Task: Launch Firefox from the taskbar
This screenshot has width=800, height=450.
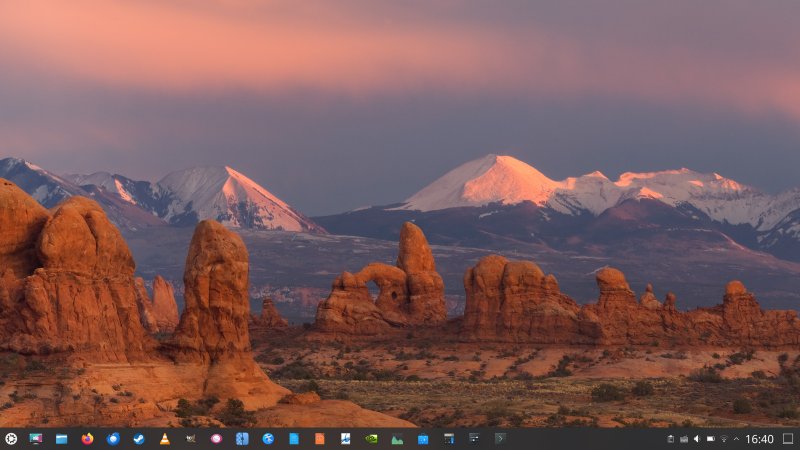Action: coord(87,438)
